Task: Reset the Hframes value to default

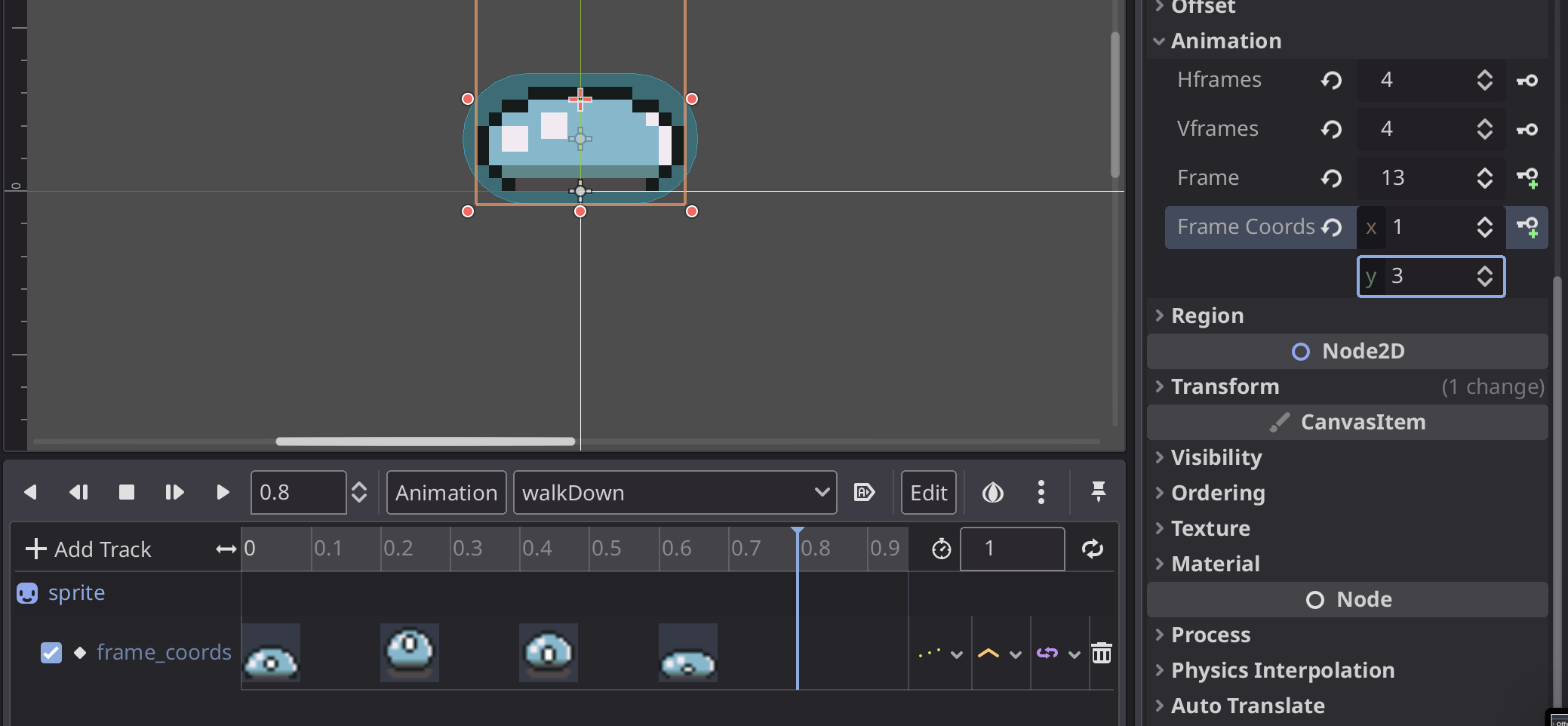Action: (1331, 80)
